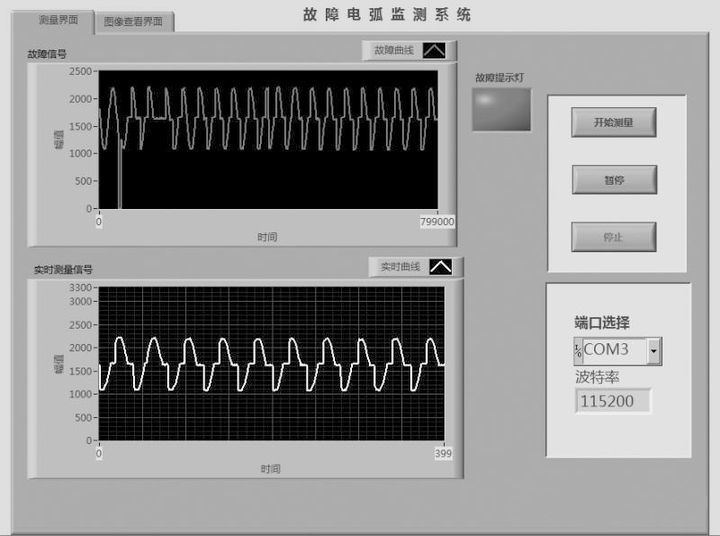This screenshot has width=720, height=536.
Task: Click the 实时曲线 plot legend icon
Action: [440, 267]
